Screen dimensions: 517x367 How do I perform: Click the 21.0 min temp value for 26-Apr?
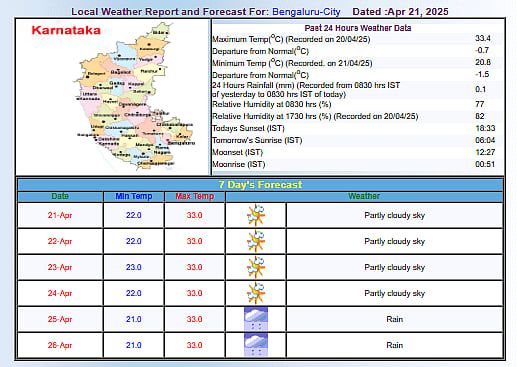point(134,345)
